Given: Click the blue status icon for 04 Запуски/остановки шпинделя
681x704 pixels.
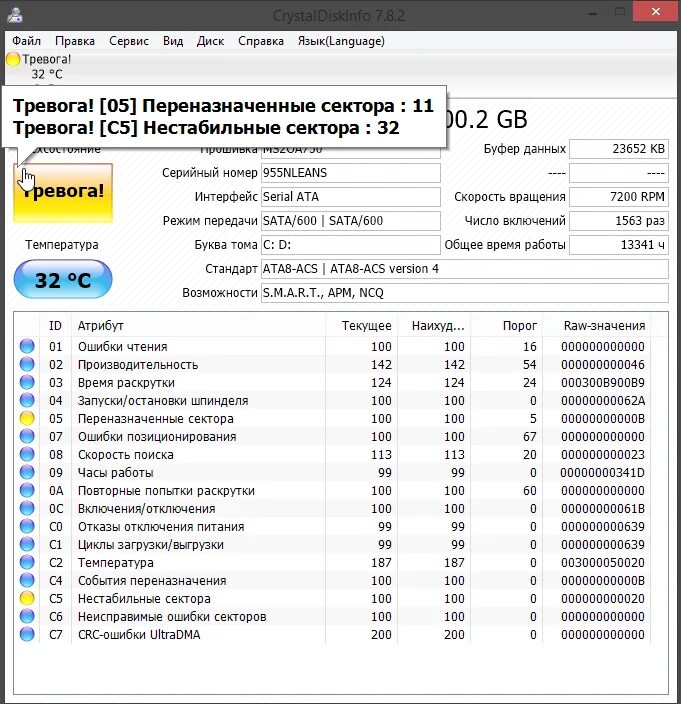Looking at the screenshot, I should pos(27,400).
